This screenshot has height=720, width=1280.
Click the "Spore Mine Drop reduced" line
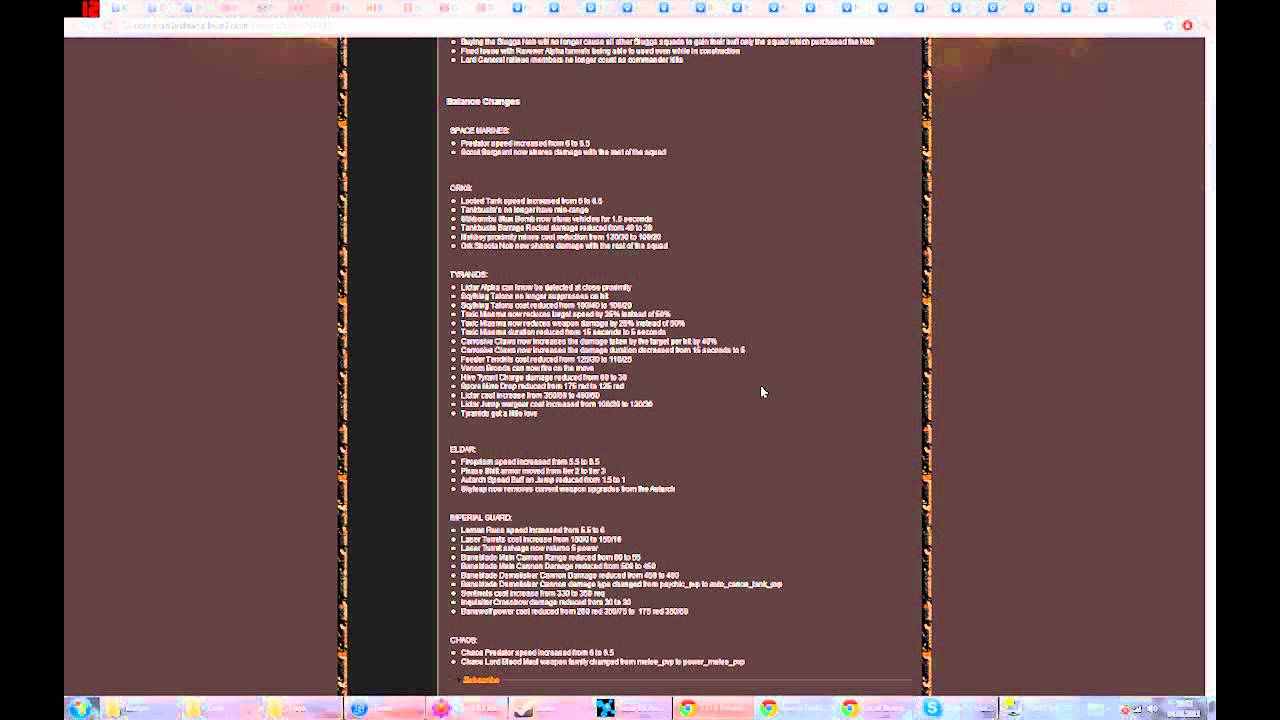point(542,386)
